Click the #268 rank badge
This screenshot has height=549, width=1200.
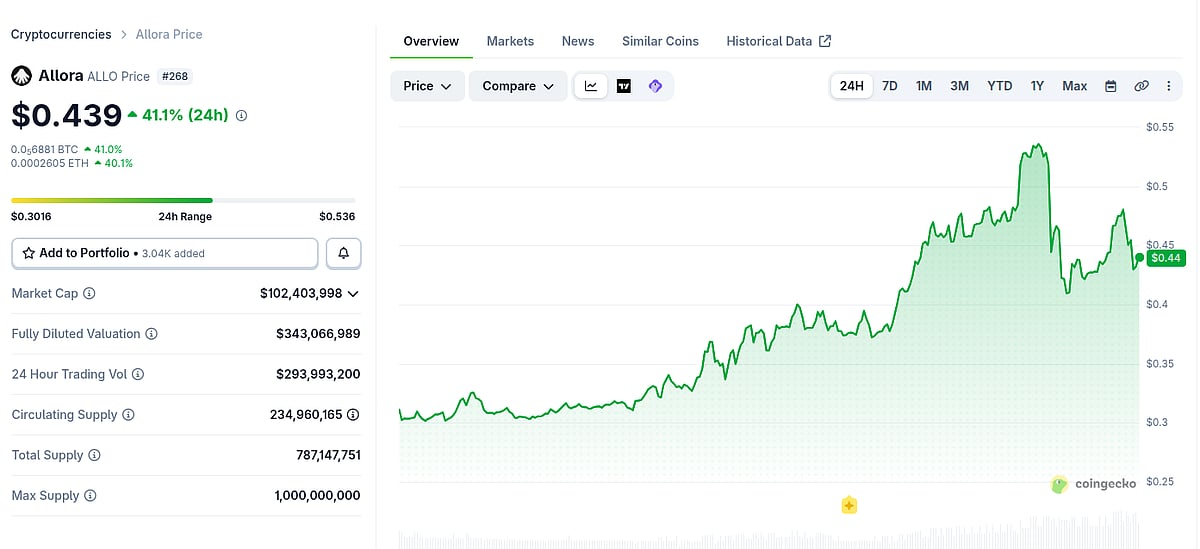(x=175, y=76)
